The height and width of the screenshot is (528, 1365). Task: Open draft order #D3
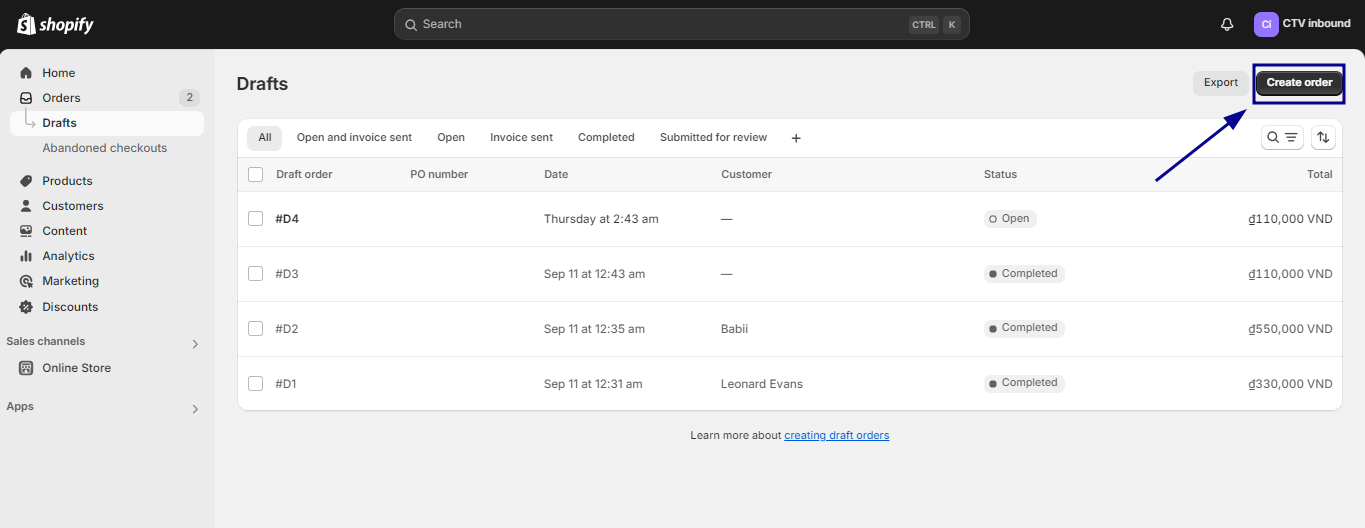287,274
